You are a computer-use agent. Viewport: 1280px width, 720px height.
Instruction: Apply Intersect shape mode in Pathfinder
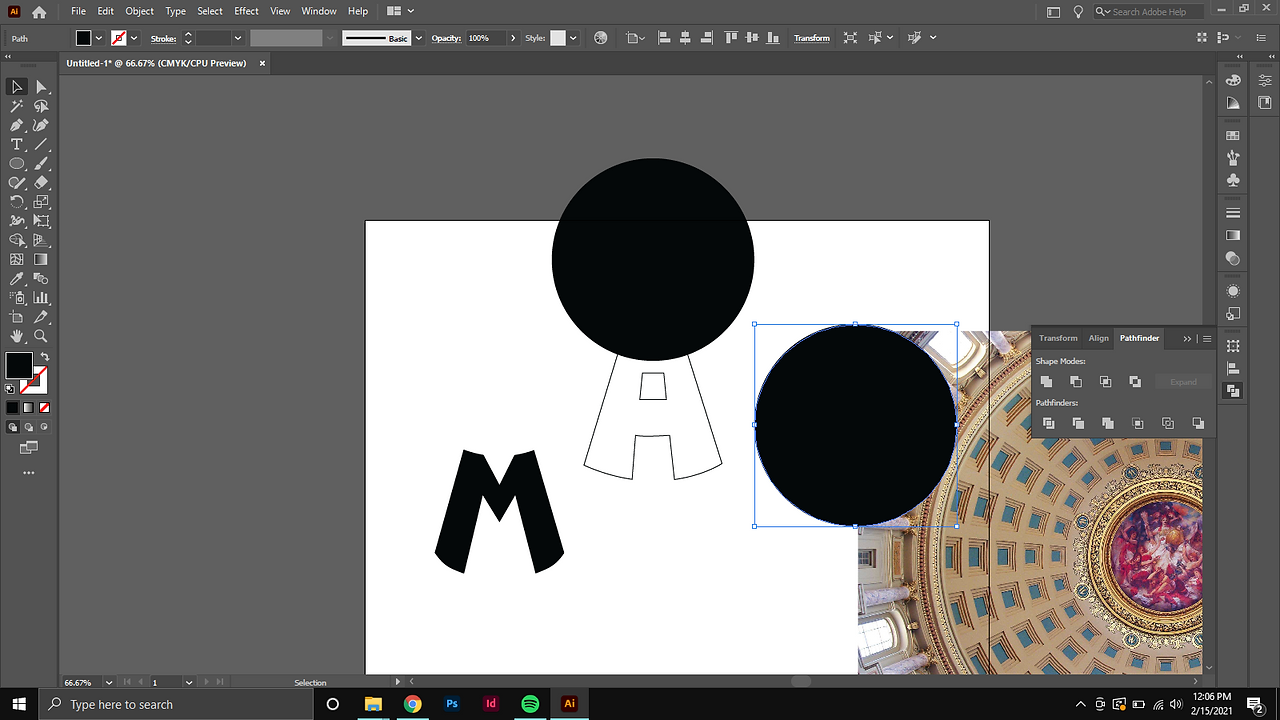point(1105,382)
